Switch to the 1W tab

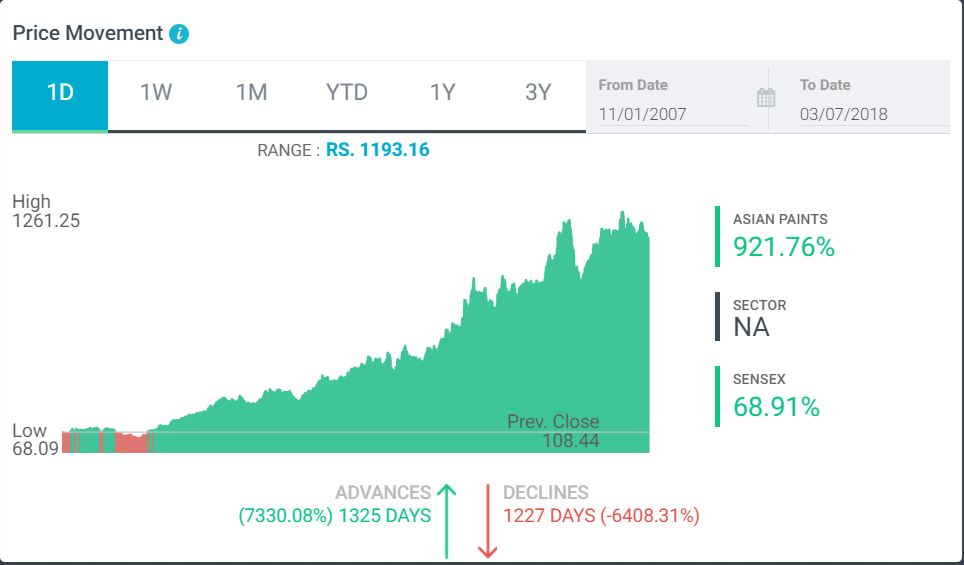156,93
